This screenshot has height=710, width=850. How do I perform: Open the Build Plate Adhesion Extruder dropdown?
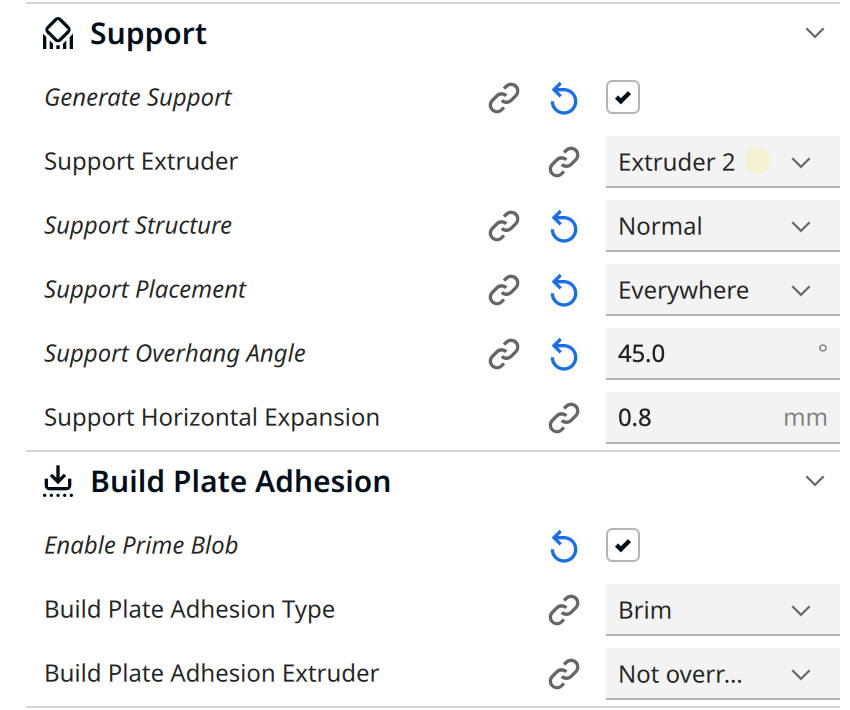pos(722,674)
